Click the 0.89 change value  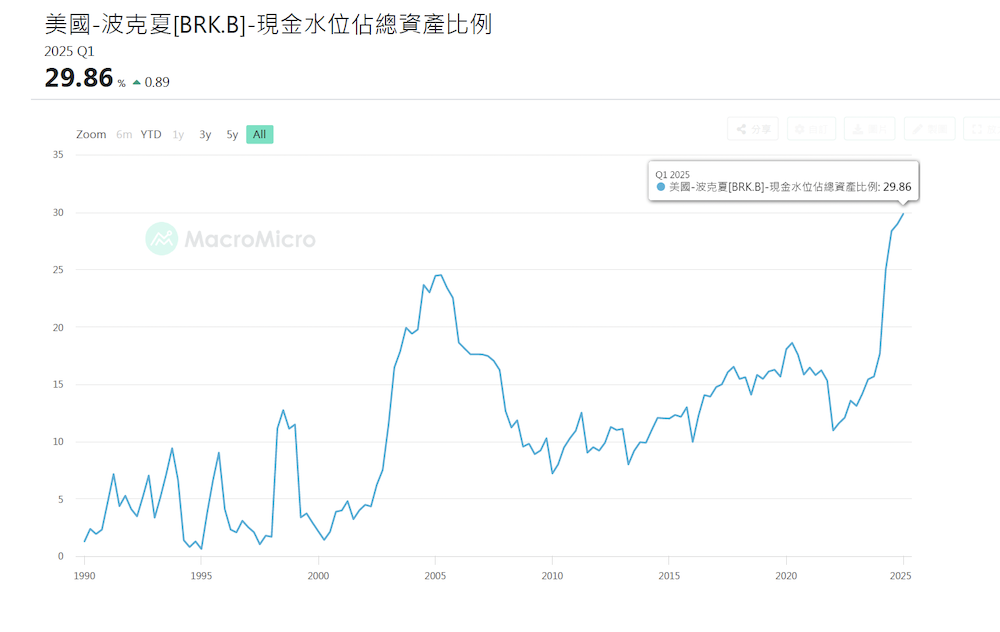[x=157, y=82]
